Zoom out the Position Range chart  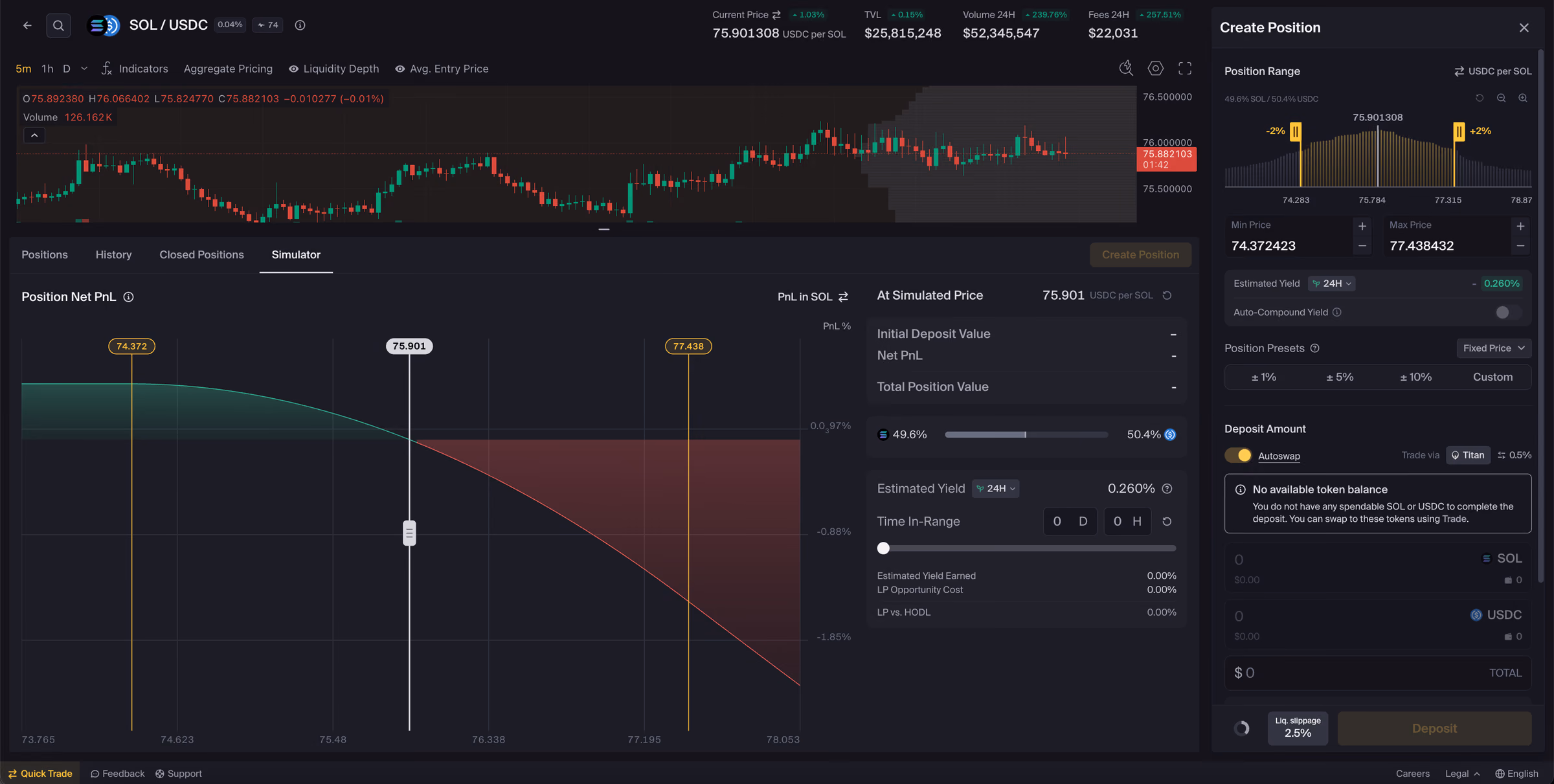1501,98
